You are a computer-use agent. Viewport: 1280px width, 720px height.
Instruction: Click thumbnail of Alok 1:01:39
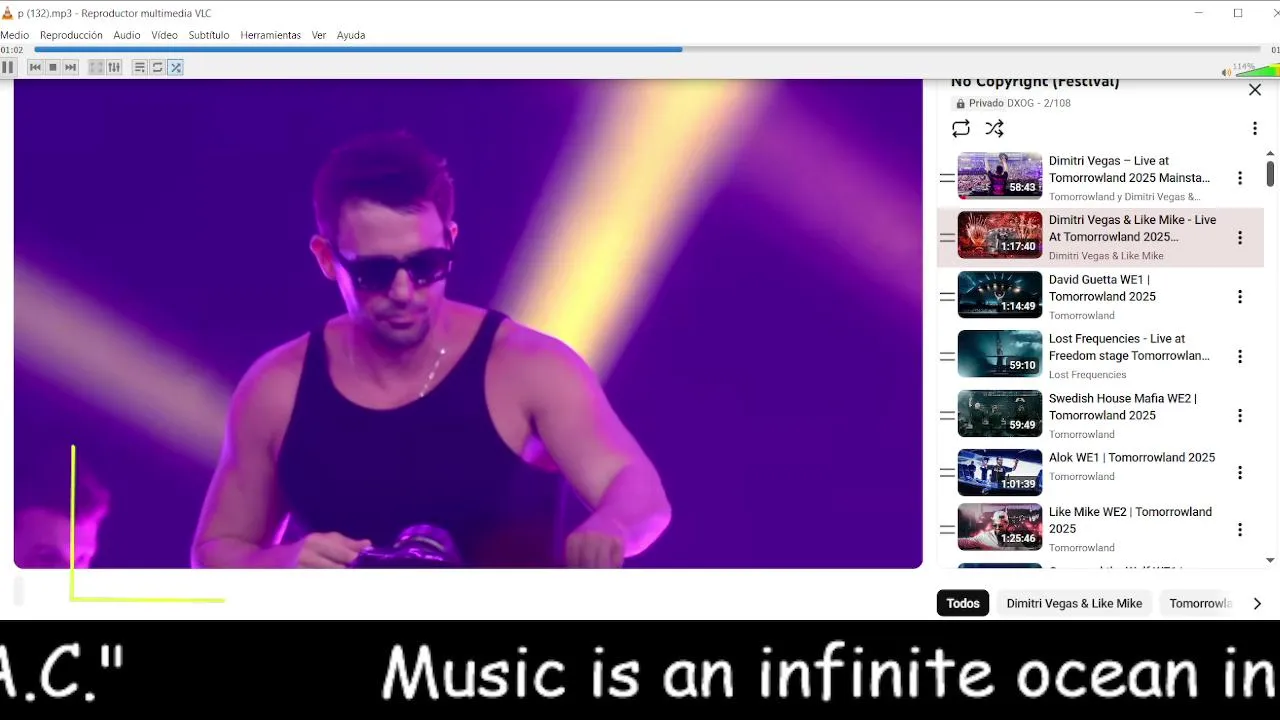pos(1000,473)
